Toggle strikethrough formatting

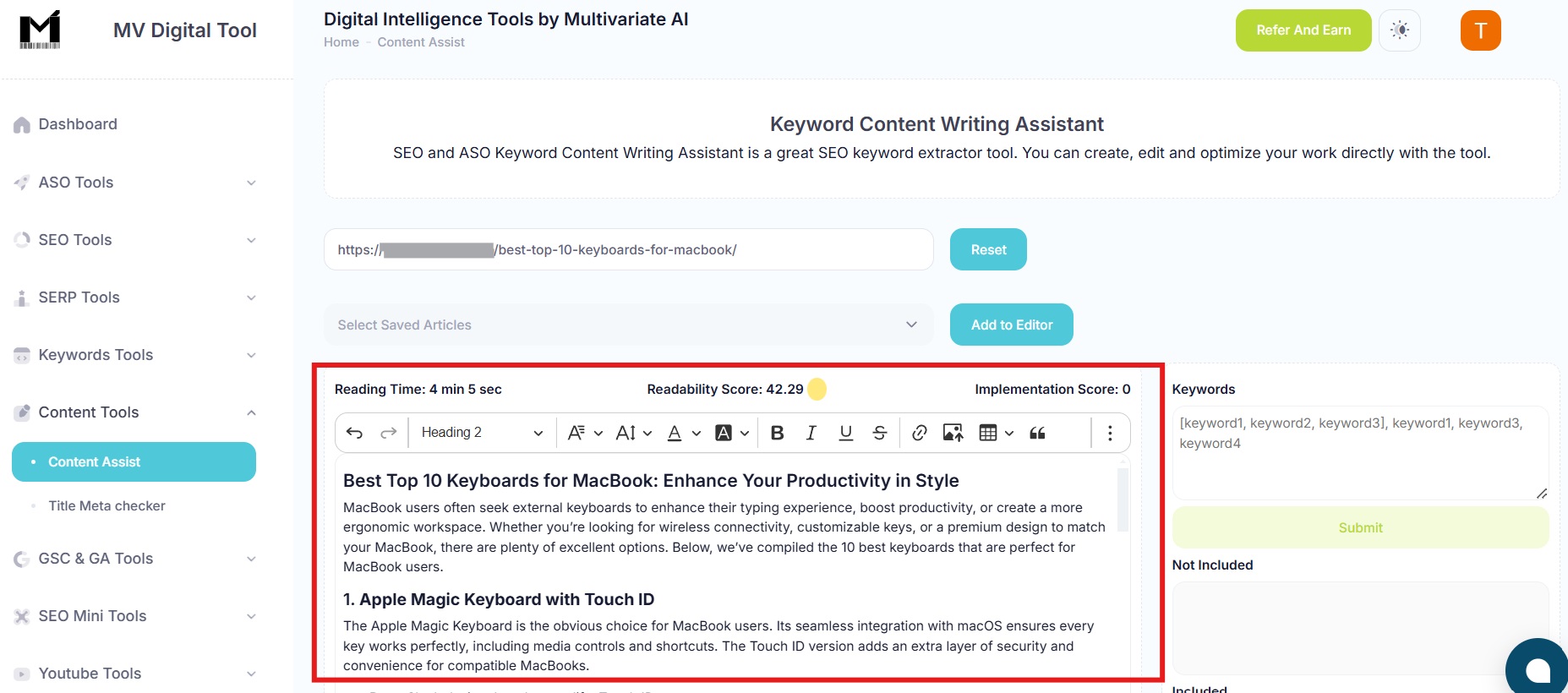click(x=880, y=433)
